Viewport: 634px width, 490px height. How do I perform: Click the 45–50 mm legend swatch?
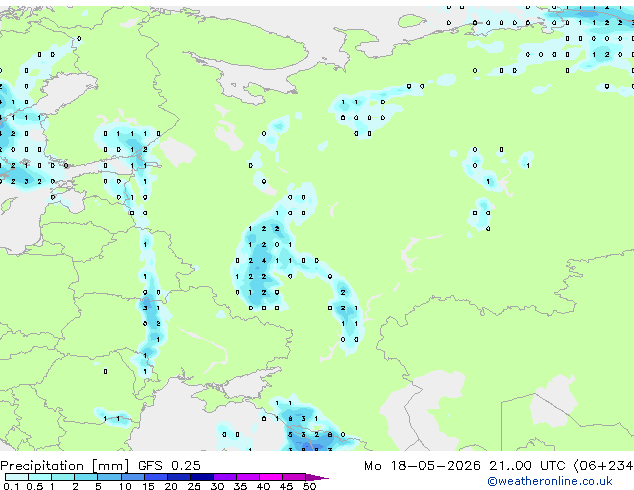(294, 477)
